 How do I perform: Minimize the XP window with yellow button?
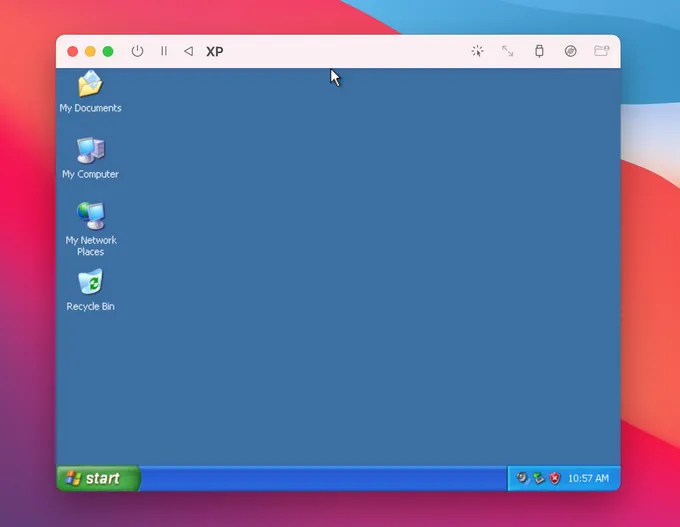pyautogui.click(x=90, y=52)
